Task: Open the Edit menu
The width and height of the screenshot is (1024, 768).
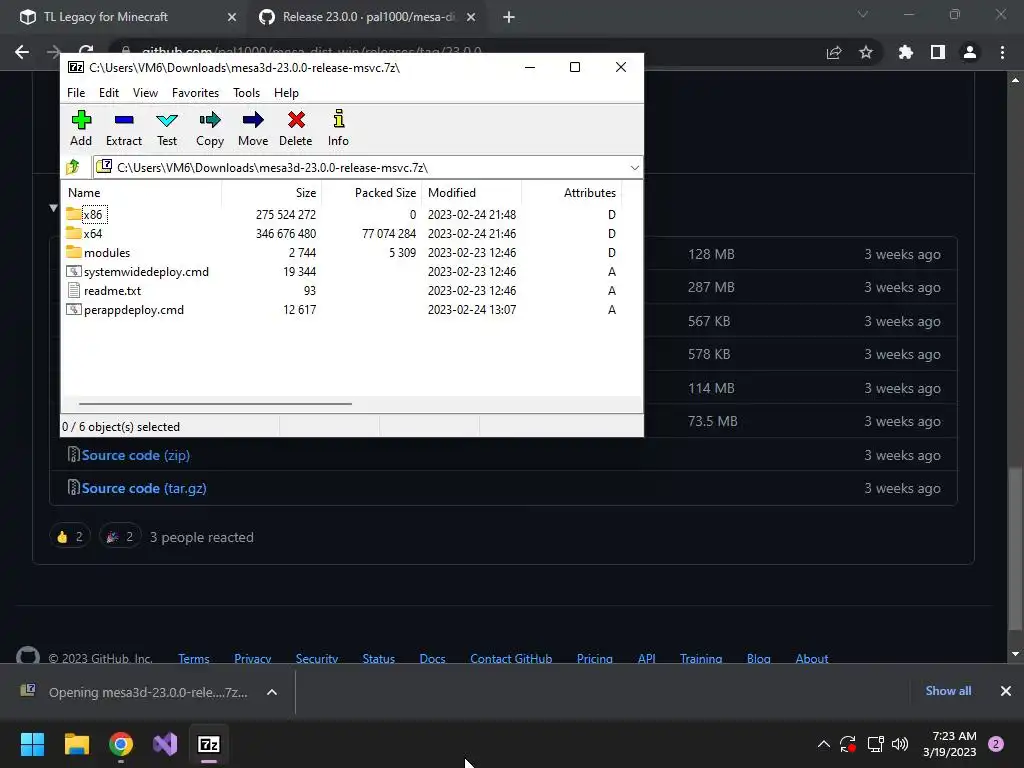Action: tap(108, 93)
